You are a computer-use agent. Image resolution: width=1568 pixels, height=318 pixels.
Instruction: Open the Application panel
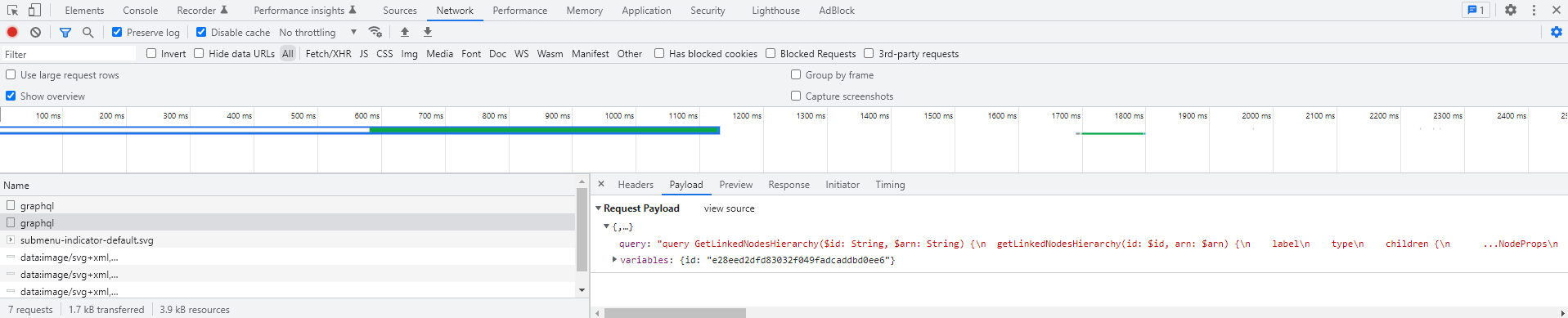click(646, 11)
